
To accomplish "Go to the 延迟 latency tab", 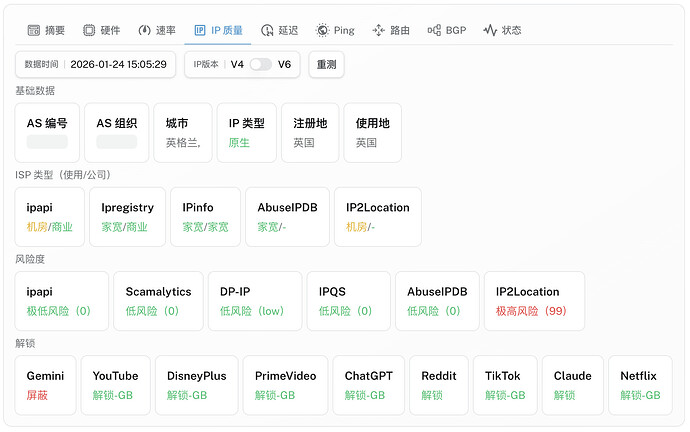I will tap(279, 30).
